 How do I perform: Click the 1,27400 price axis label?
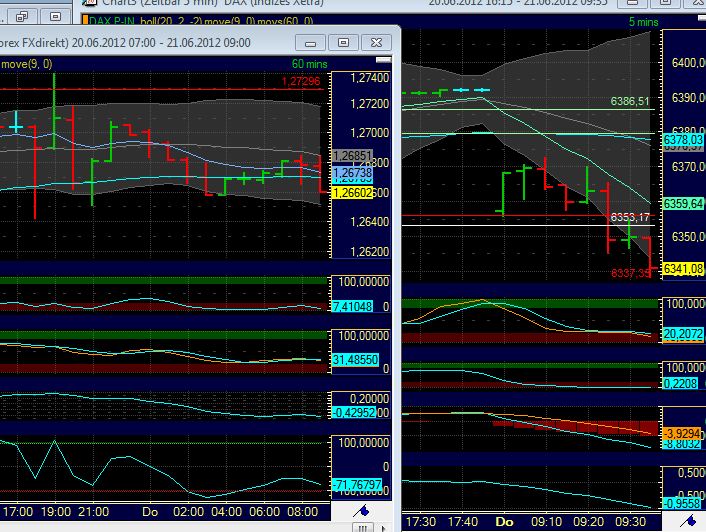(x=370, y=78)
